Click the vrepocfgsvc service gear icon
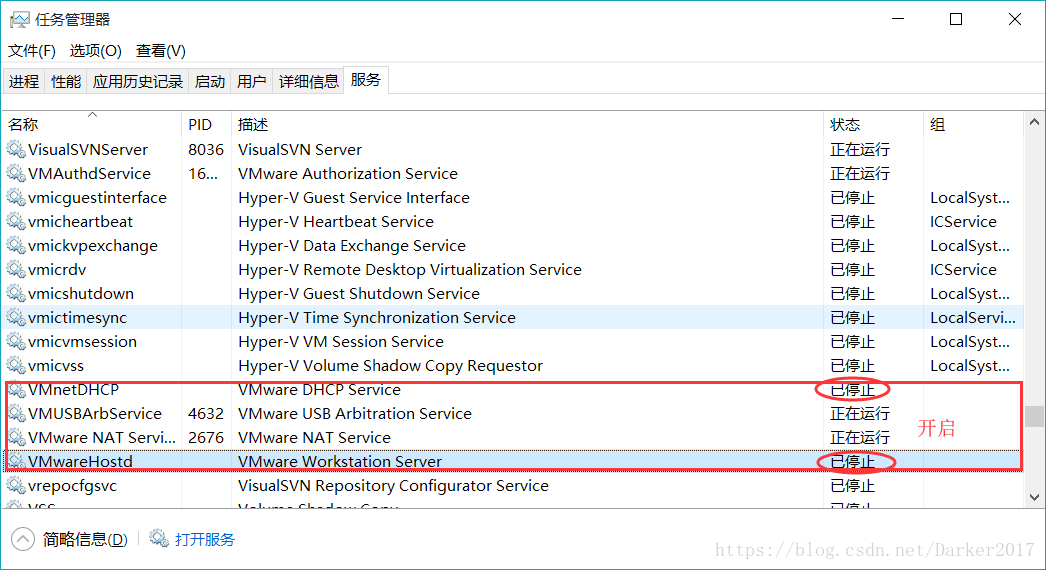This screenshot has width=1046, height=570. 16,485
